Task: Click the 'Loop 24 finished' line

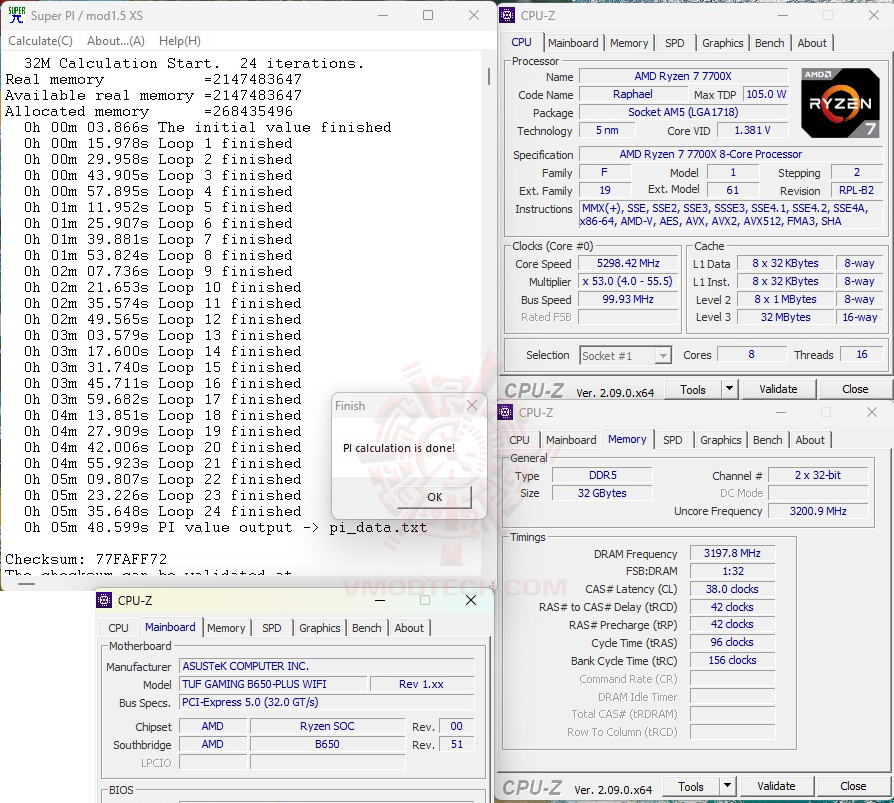Action: pos(162,512)
